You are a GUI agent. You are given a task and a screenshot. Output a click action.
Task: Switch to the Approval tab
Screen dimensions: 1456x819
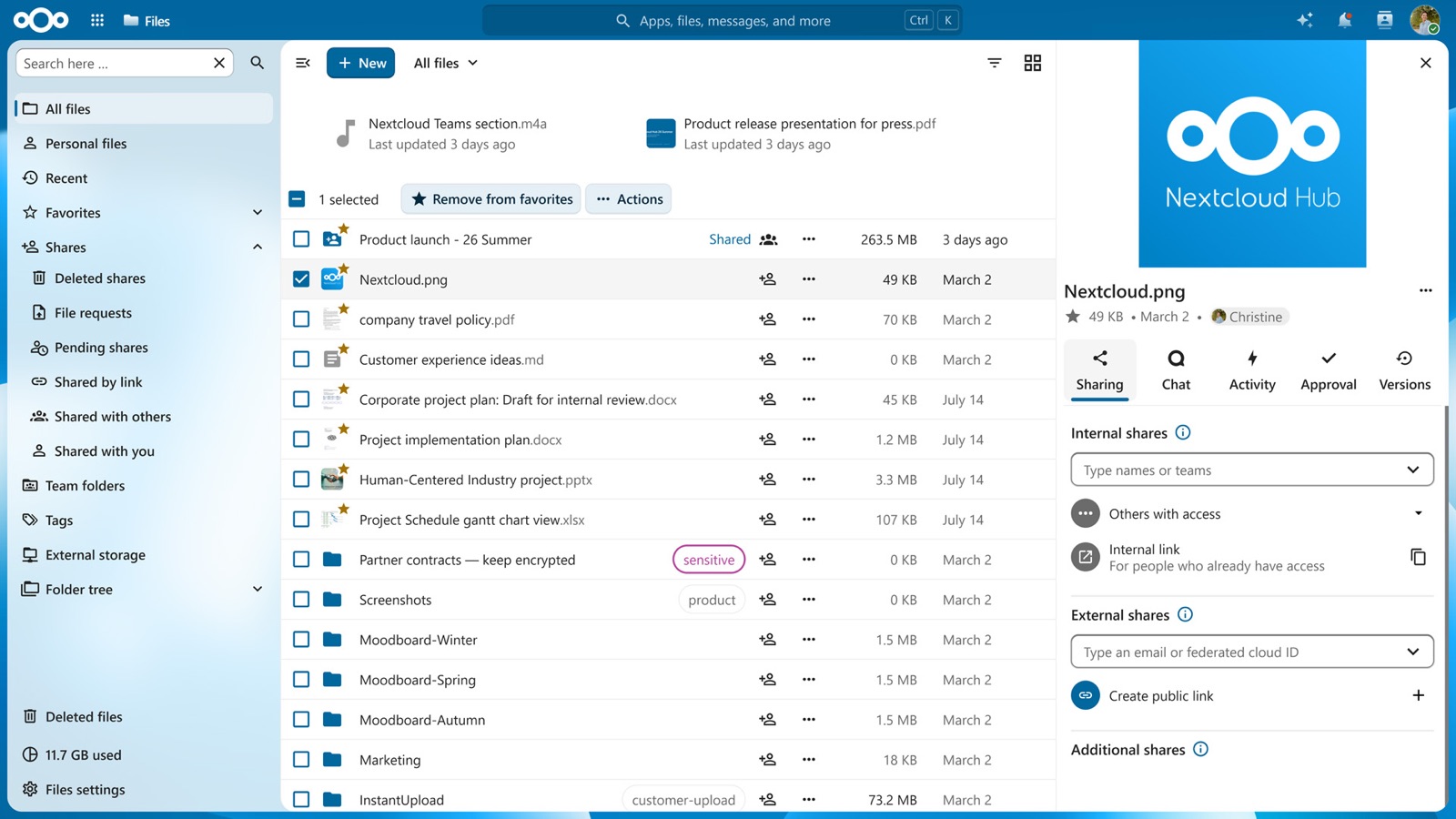[x=1329, y=370]
